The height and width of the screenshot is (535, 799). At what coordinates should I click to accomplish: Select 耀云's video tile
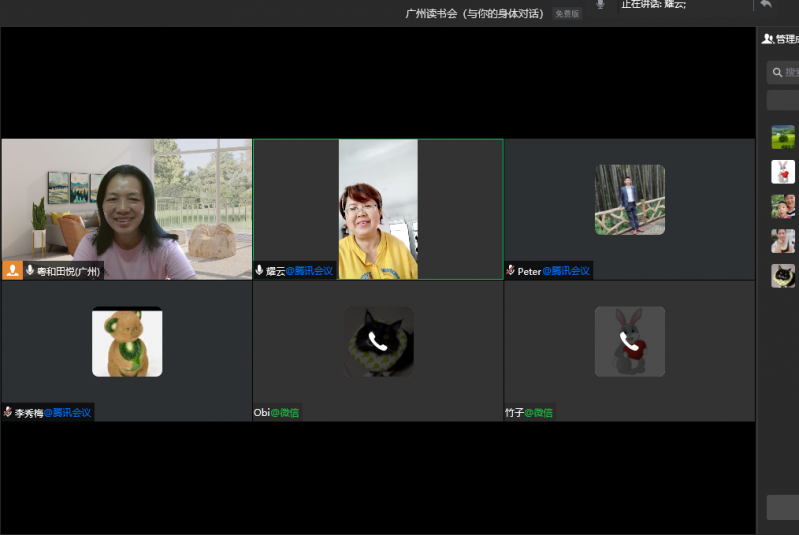[x=378, y=208]
